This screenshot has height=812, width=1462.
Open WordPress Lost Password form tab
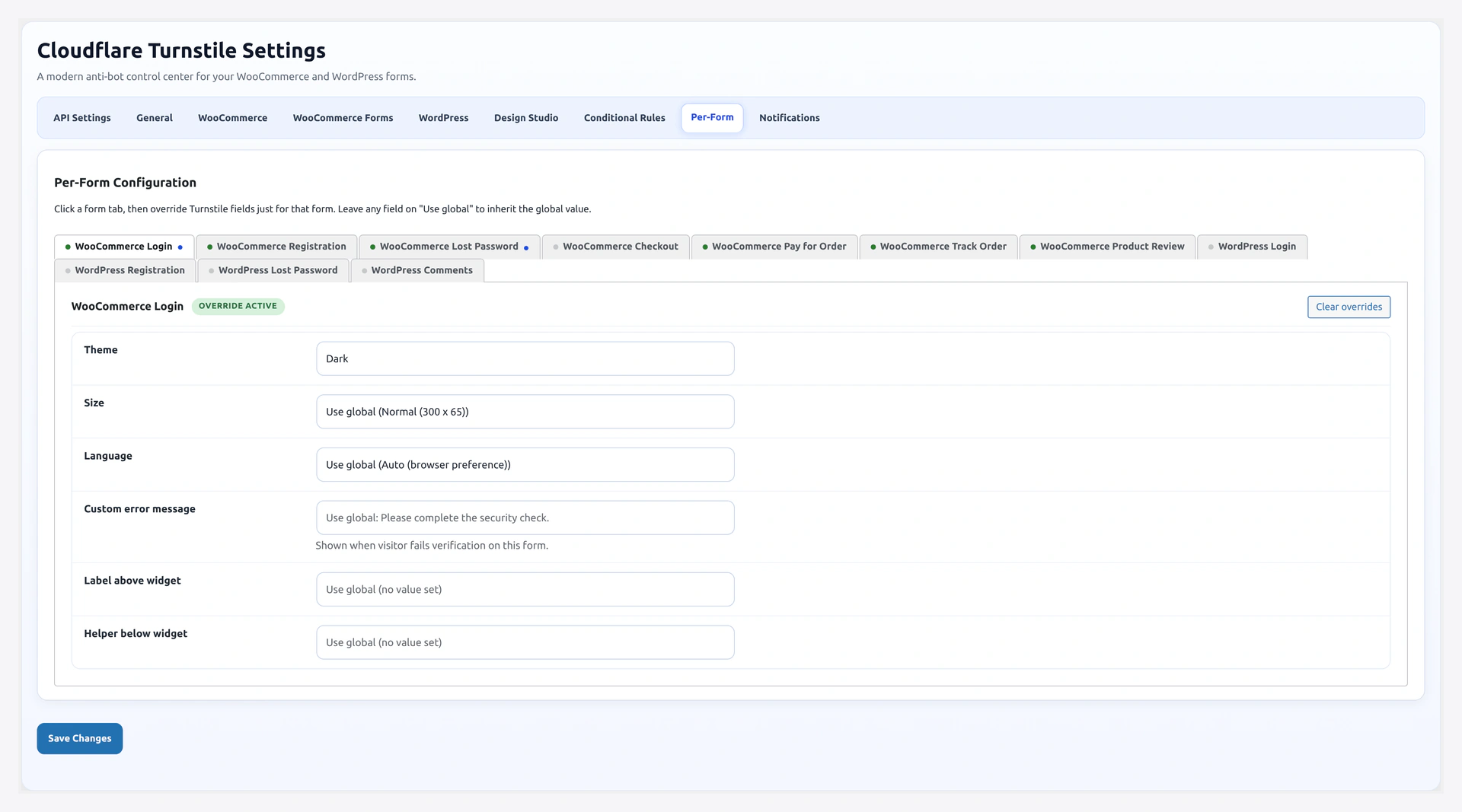(x=273, y=270)
